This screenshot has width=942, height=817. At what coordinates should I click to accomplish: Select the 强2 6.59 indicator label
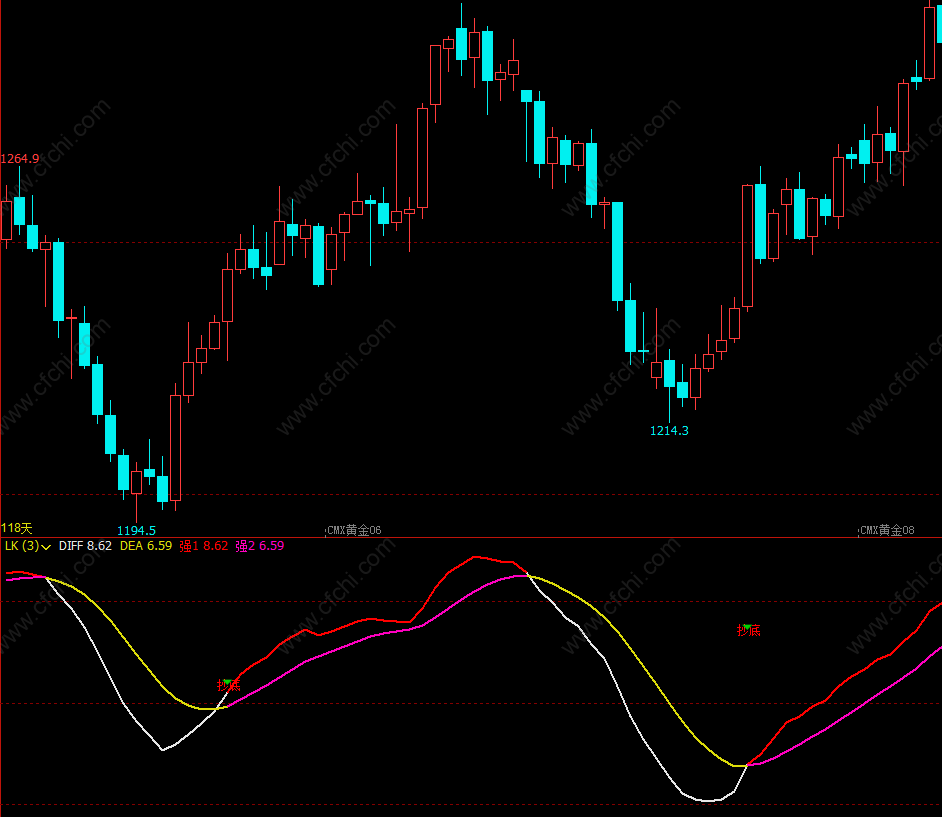click(260, 545)
